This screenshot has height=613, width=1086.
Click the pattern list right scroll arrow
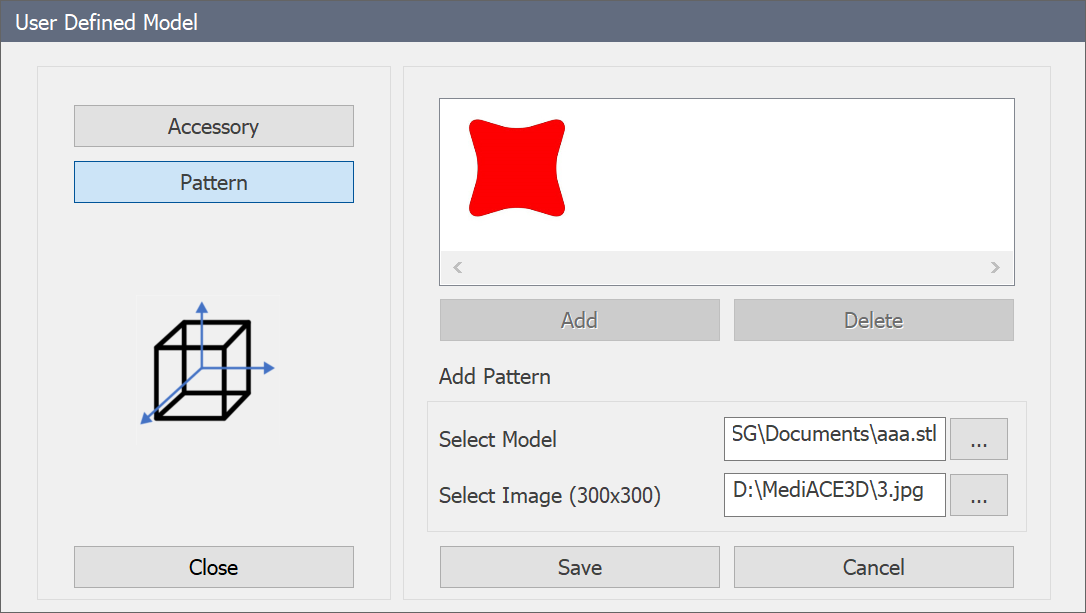click(x=995, y=267)
